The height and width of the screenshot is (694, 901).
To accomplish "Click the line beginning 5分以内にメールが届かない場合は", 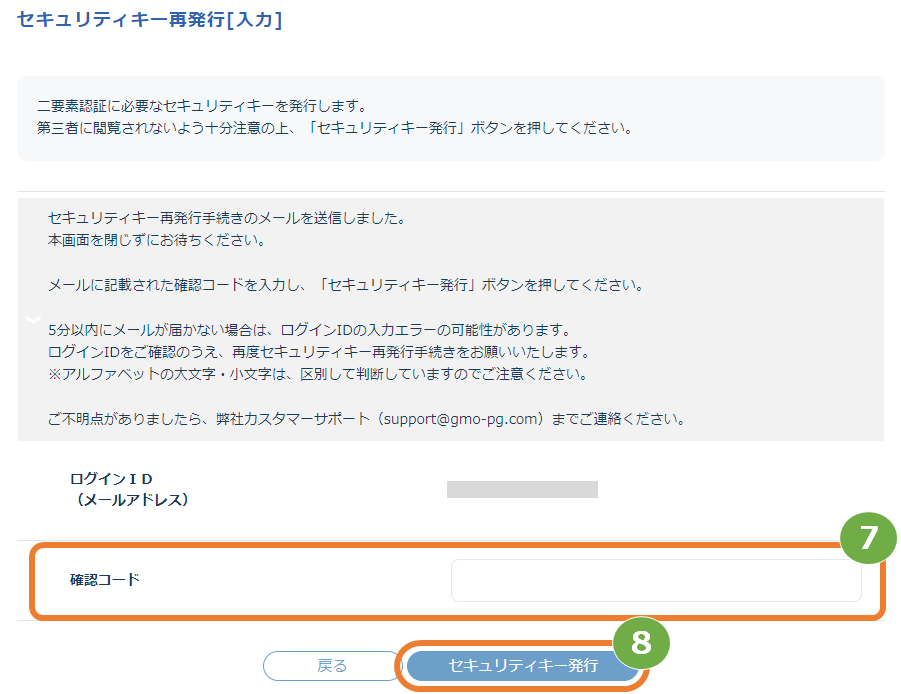I will pyautogui.click(x=310, y=330).
